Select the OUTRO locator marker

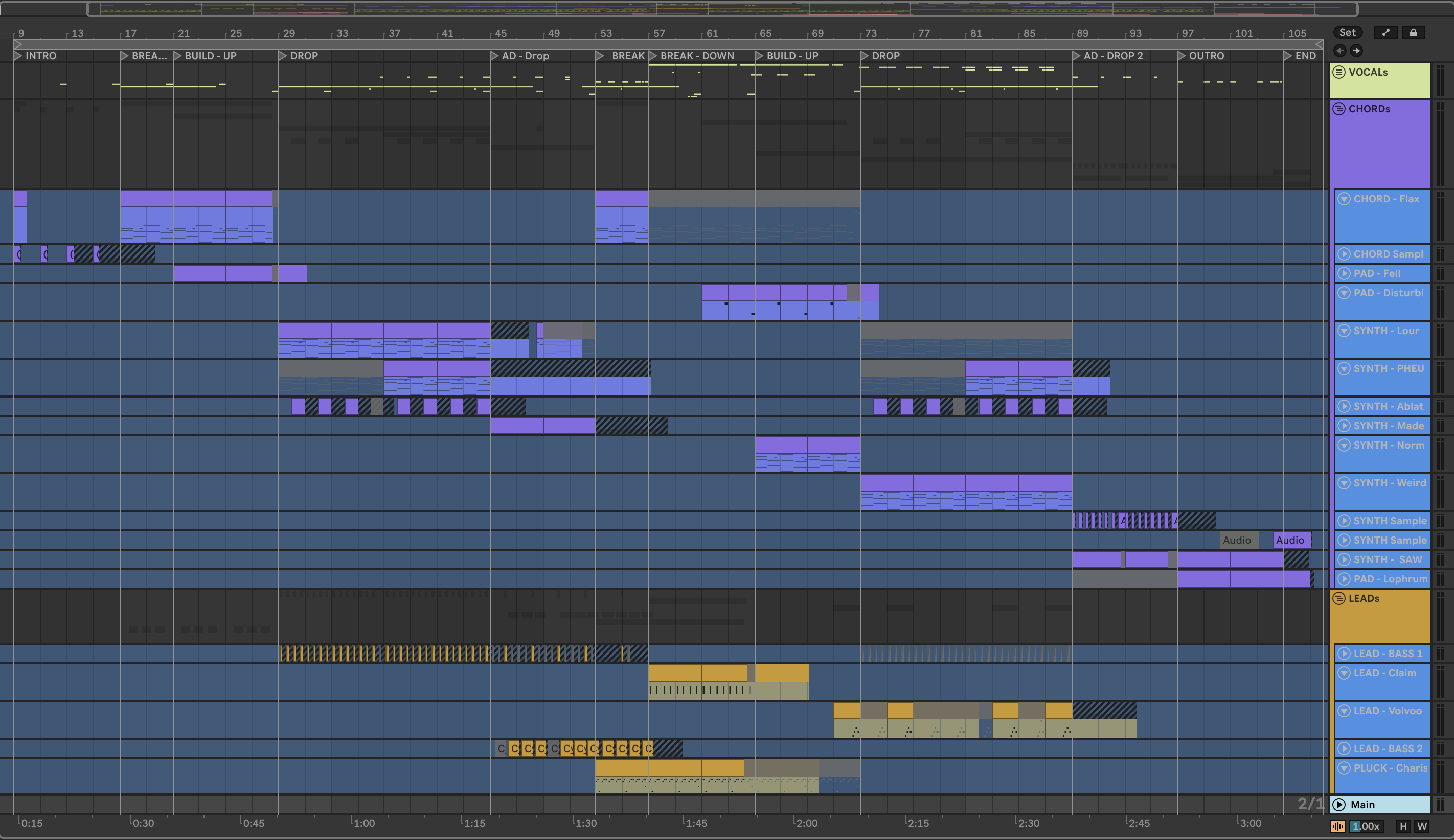(x=1182, y=56)
